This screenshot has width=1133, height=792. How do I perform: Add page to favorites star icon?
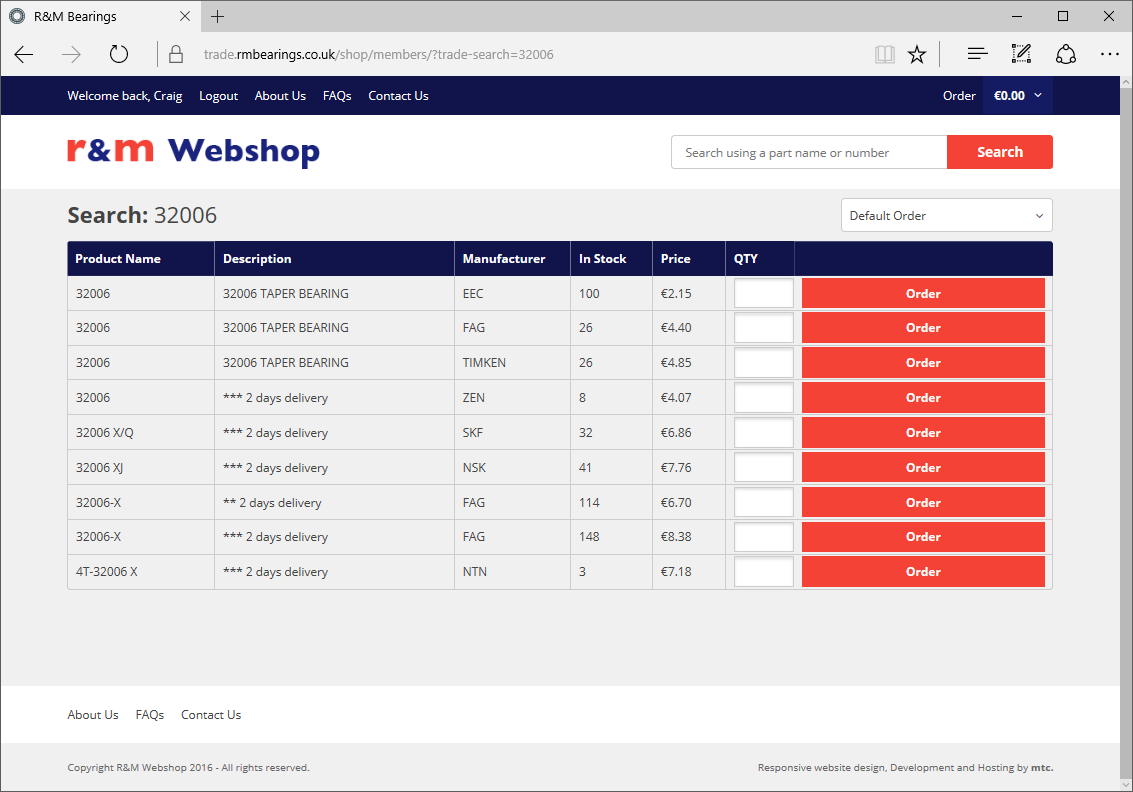pos(917,54)
